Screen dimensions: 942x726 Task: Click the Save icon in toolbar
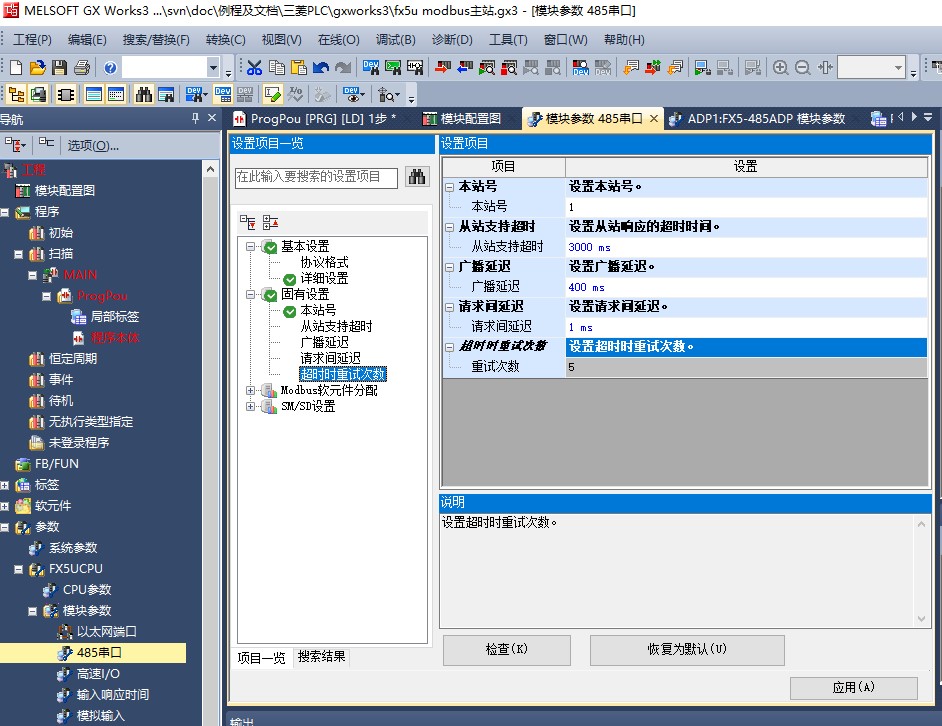[x=59, y=68]
